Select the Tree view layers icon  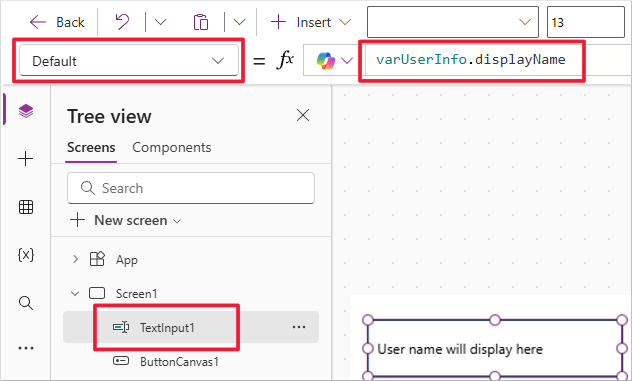pyautogui.click(x=26, y=110)
